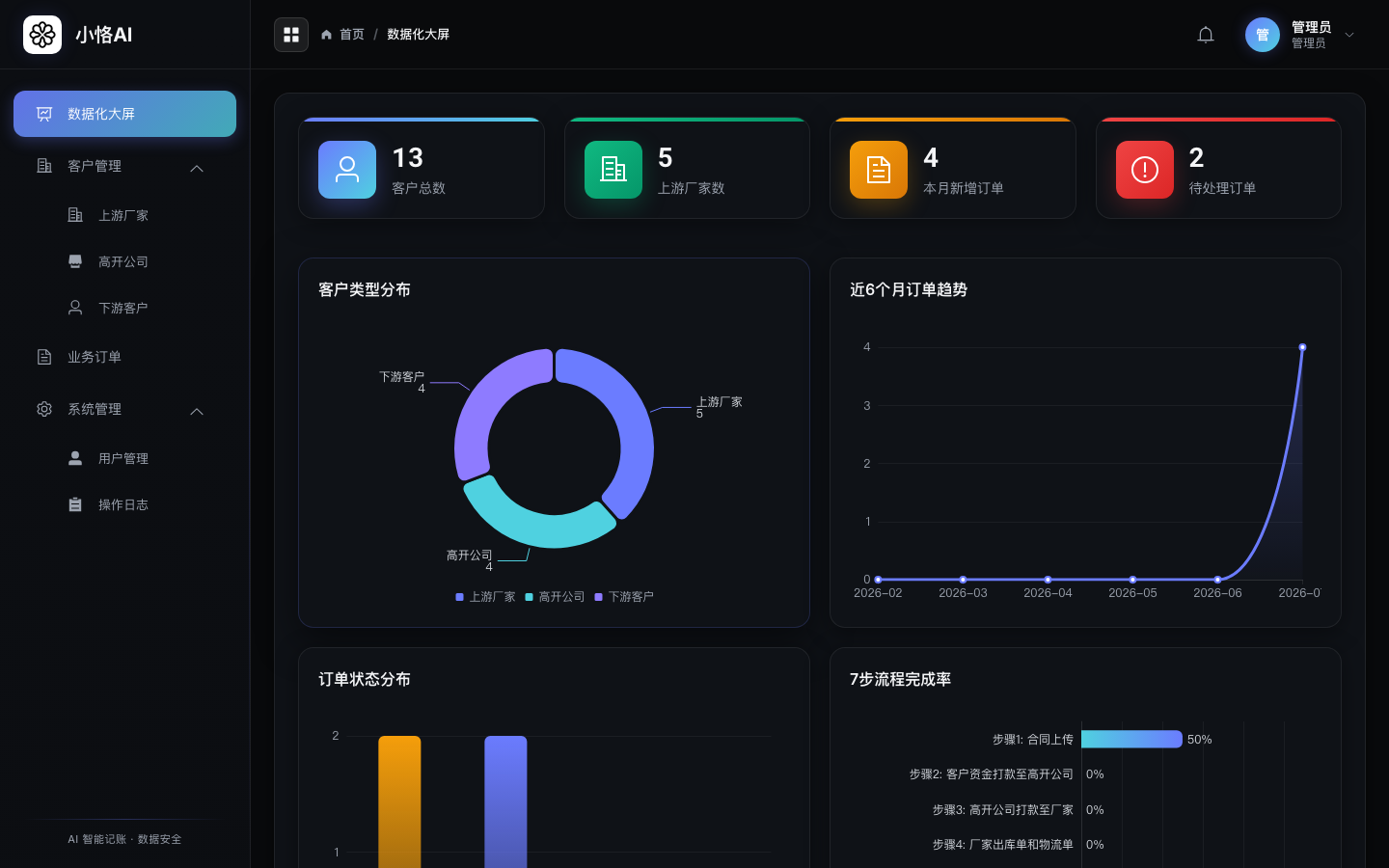Click the 数据化大屏 breadcrumb text
1389x868 pixels.
418,35
